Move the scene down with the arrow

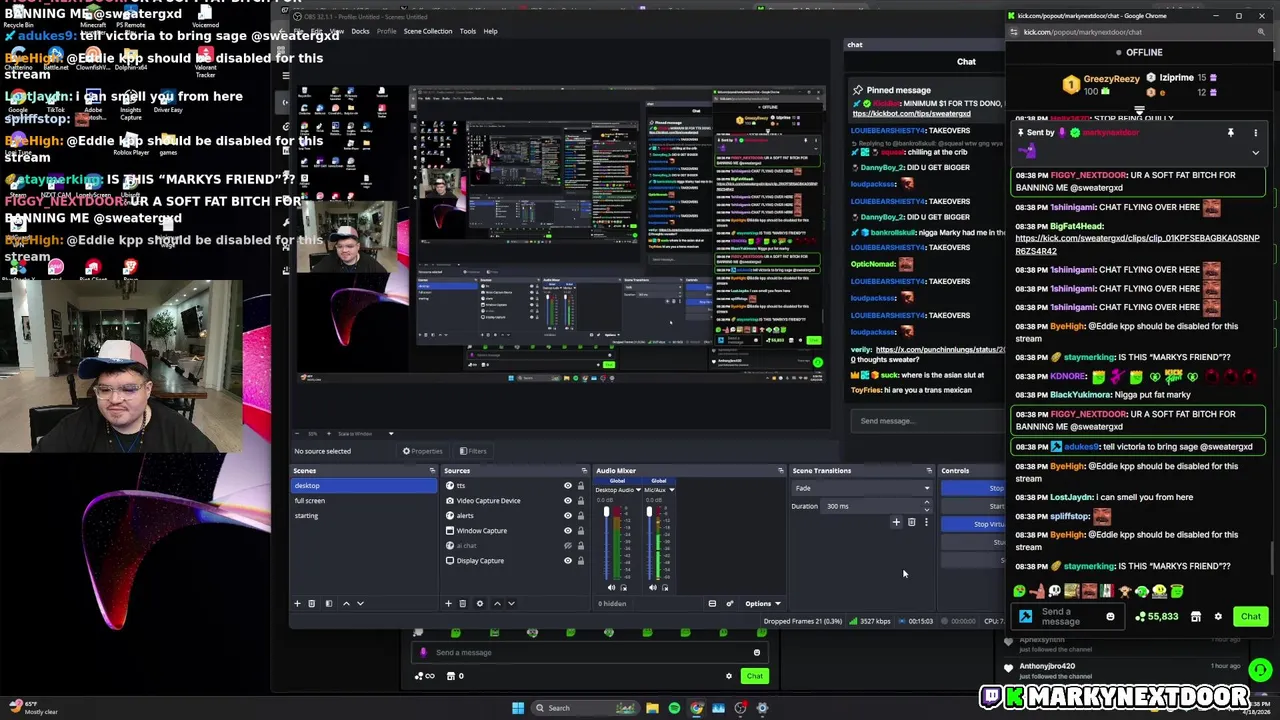[360, 603]
